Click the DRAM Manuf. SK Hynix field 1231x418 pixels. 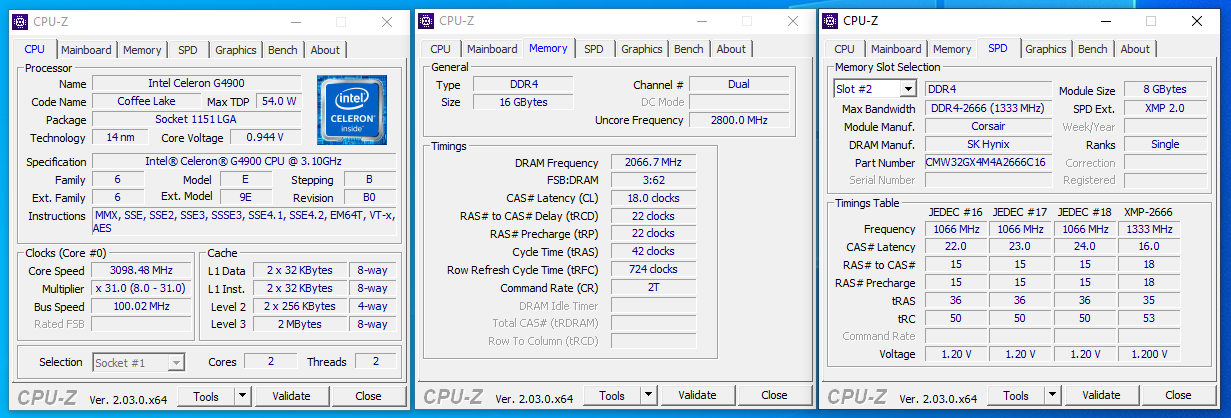point(988,145)
